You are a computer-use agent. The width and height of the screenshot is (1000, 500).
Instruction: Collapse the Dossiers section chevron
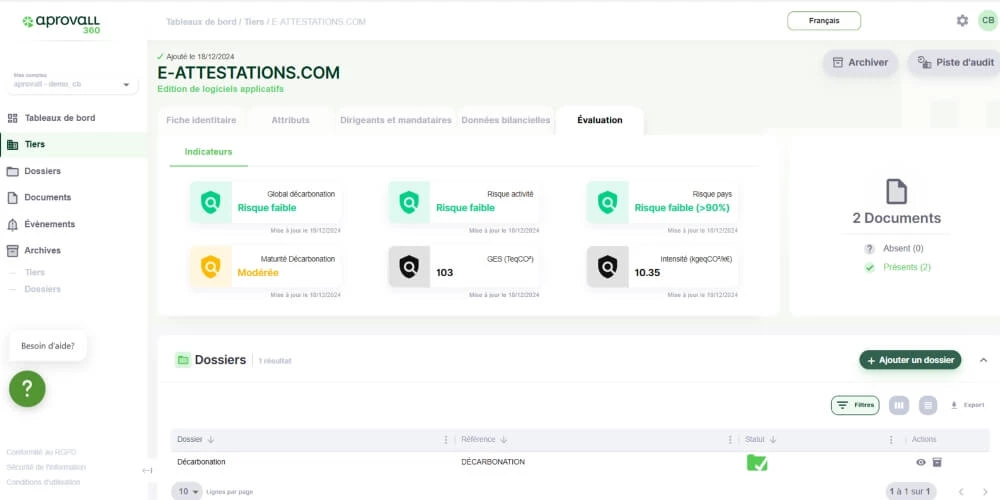tap(983, 360)
